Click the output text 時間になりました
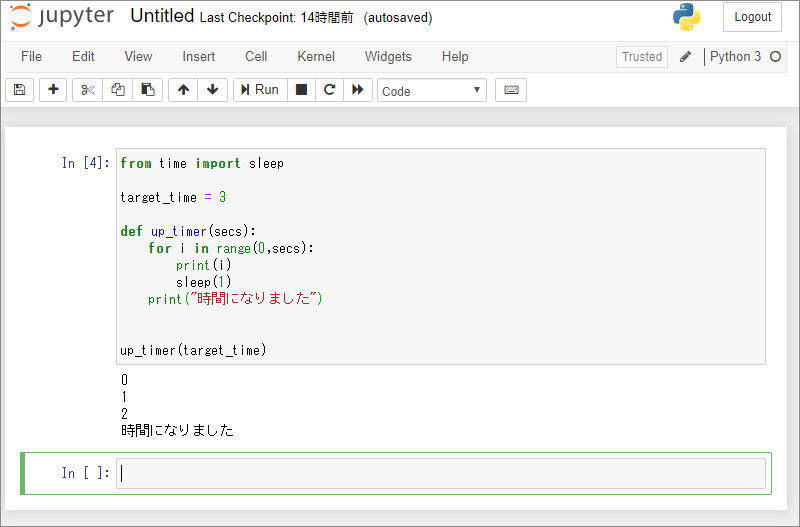Image resolution: width=800 pixels, height=527 pixels. (178, 430)
